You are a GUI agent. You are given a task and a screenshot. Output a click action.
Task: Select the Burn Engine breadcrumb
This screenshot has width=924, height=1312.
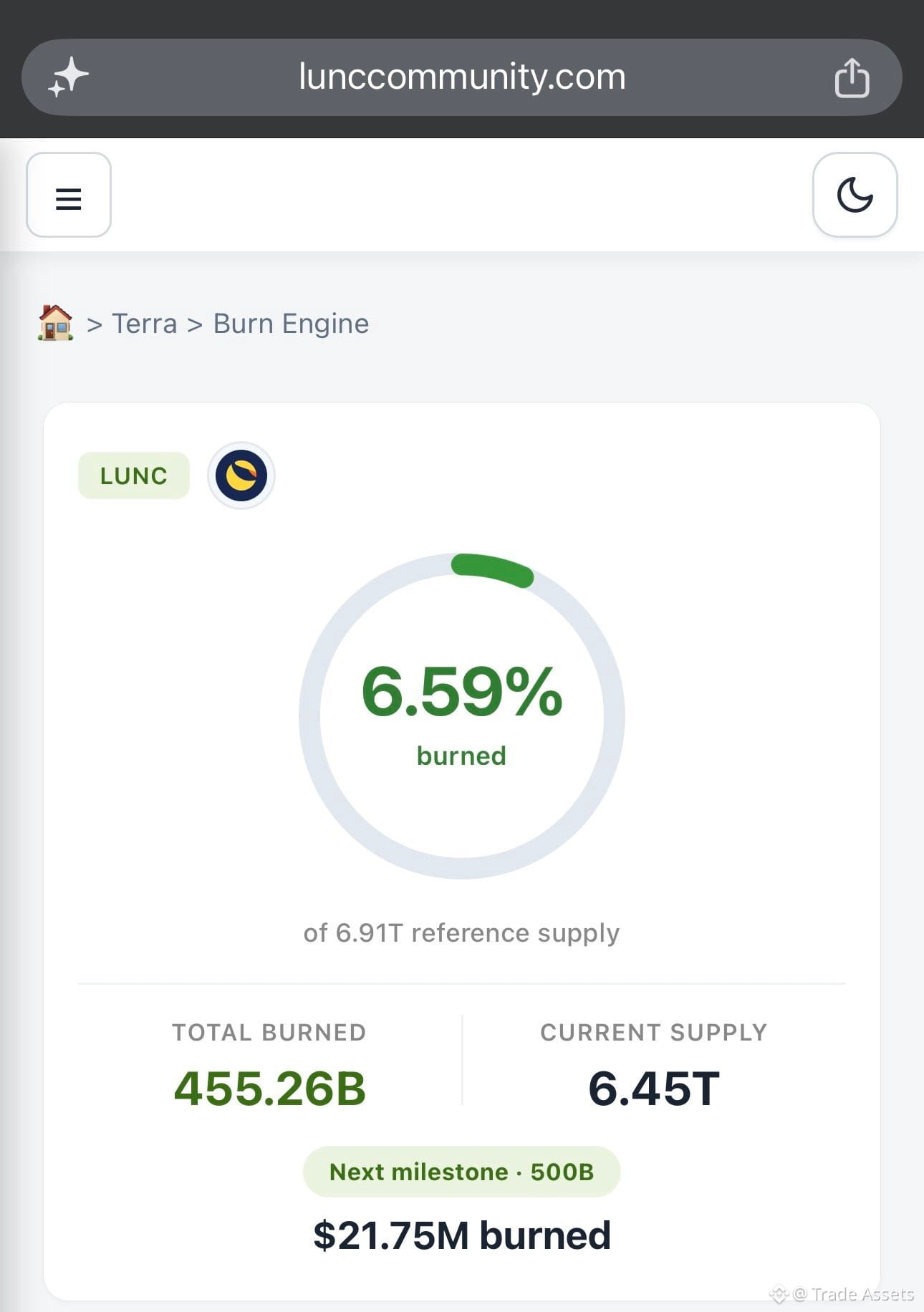pyautogui.click(x=291, y=324)
